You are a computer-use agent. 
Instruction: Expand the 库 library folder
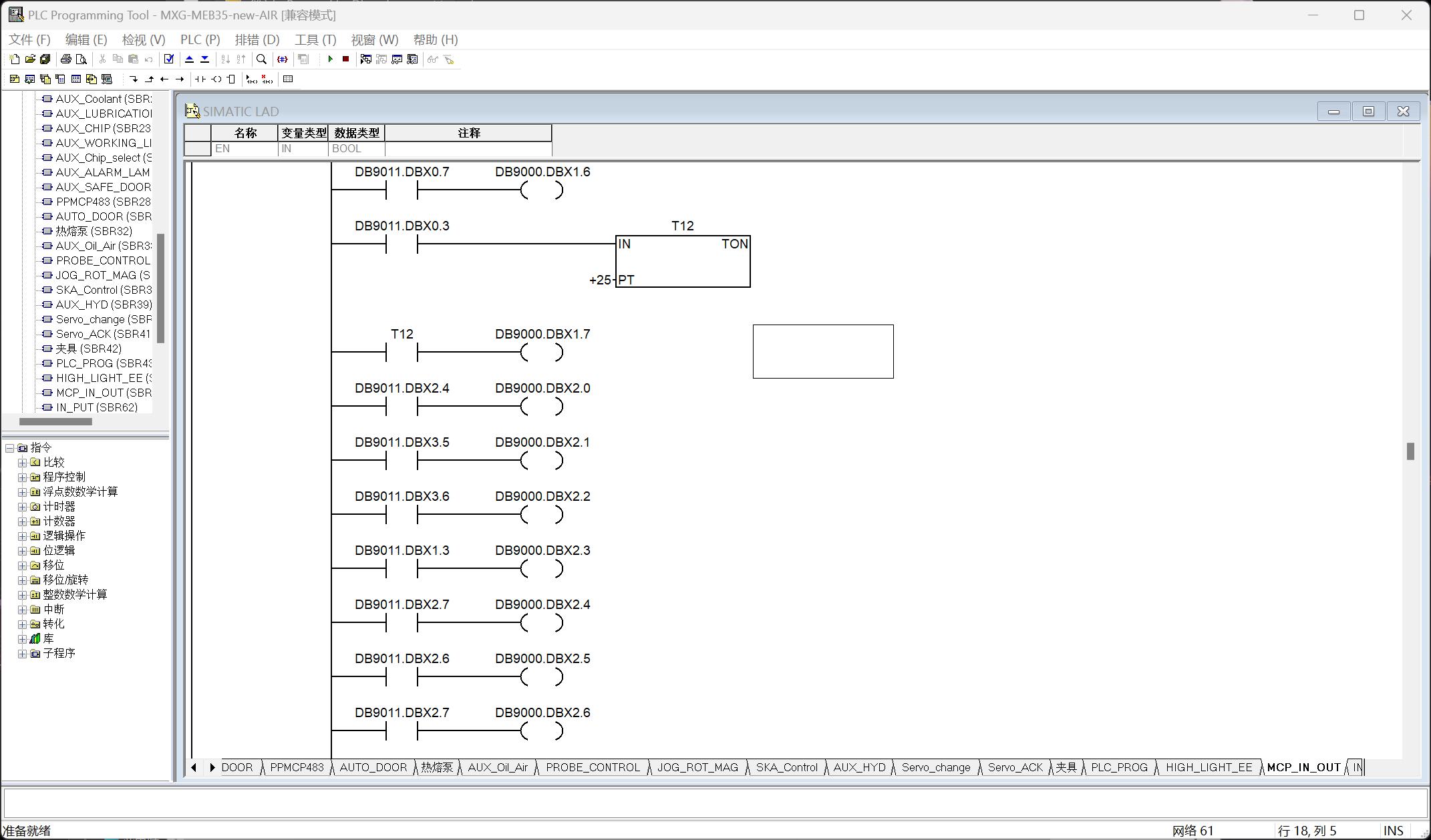22,639
